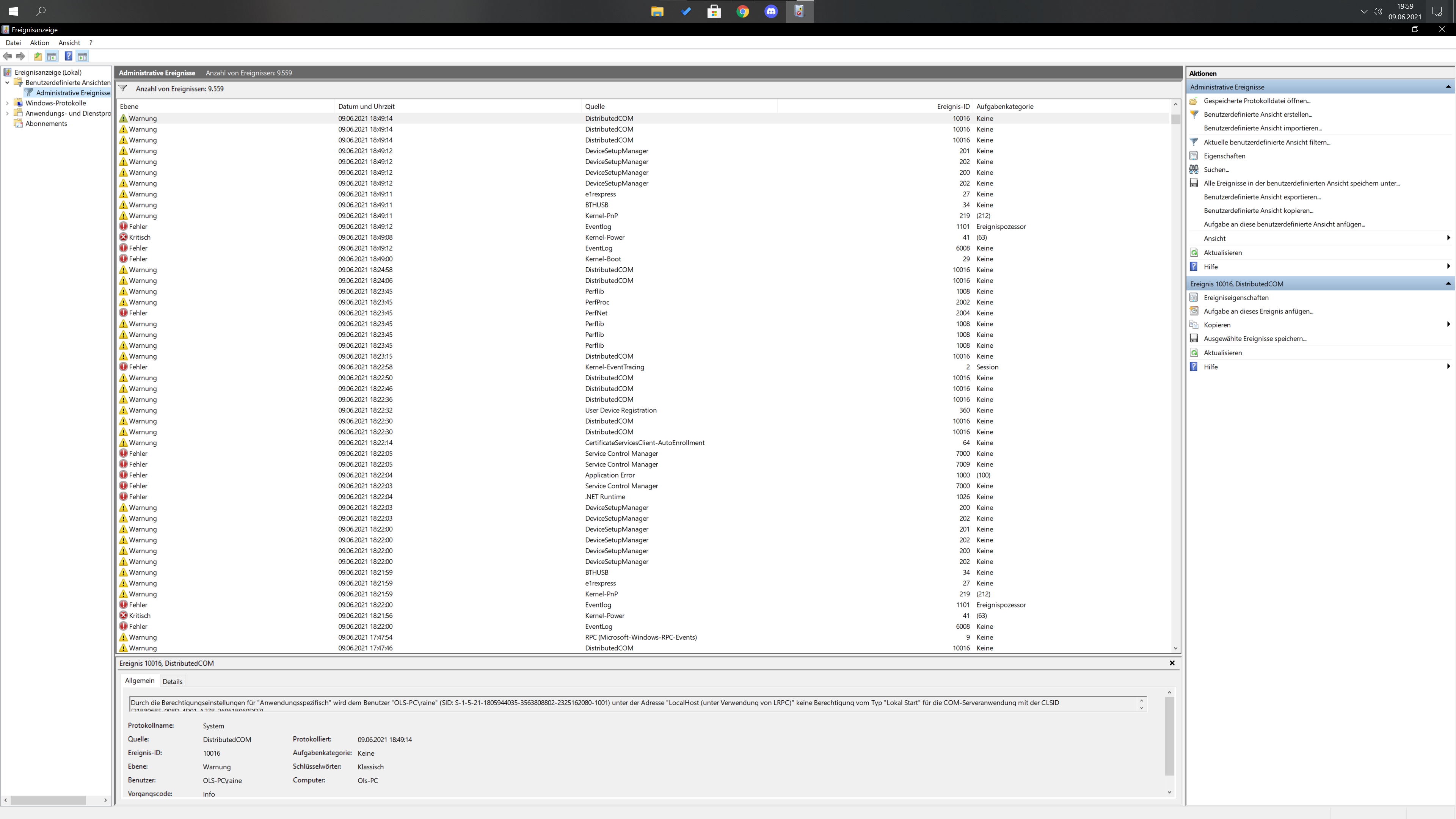Collapse the Benutzerdefinierte Ansichten tree node
The image size is (1456, 819).
pyautogui.click(x=7, y=83)
